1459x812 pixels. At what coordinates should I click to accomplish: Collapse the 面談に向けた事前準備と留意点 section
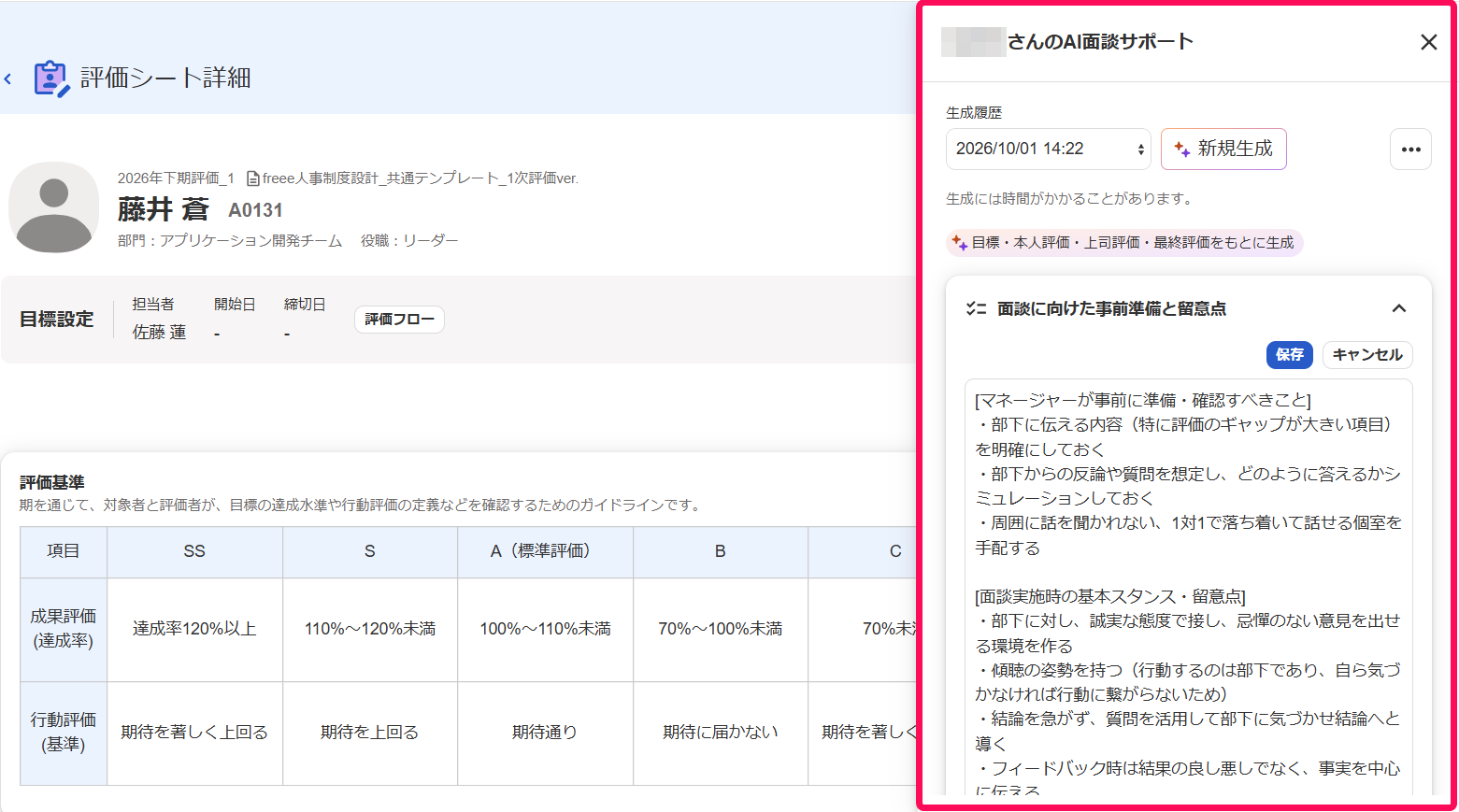(1398, 308)
